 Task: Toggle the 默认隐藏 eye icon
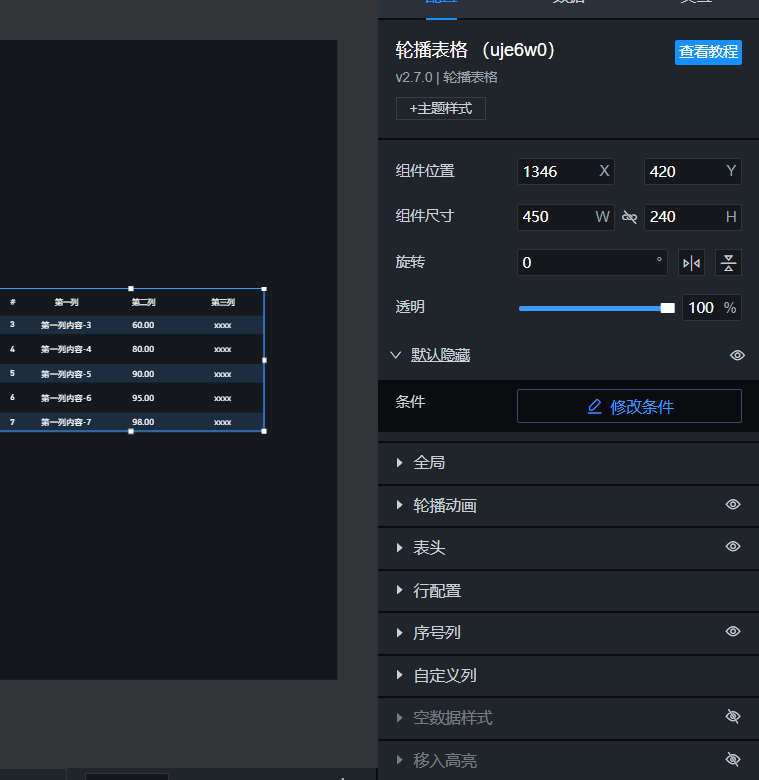tap(737, 355)
